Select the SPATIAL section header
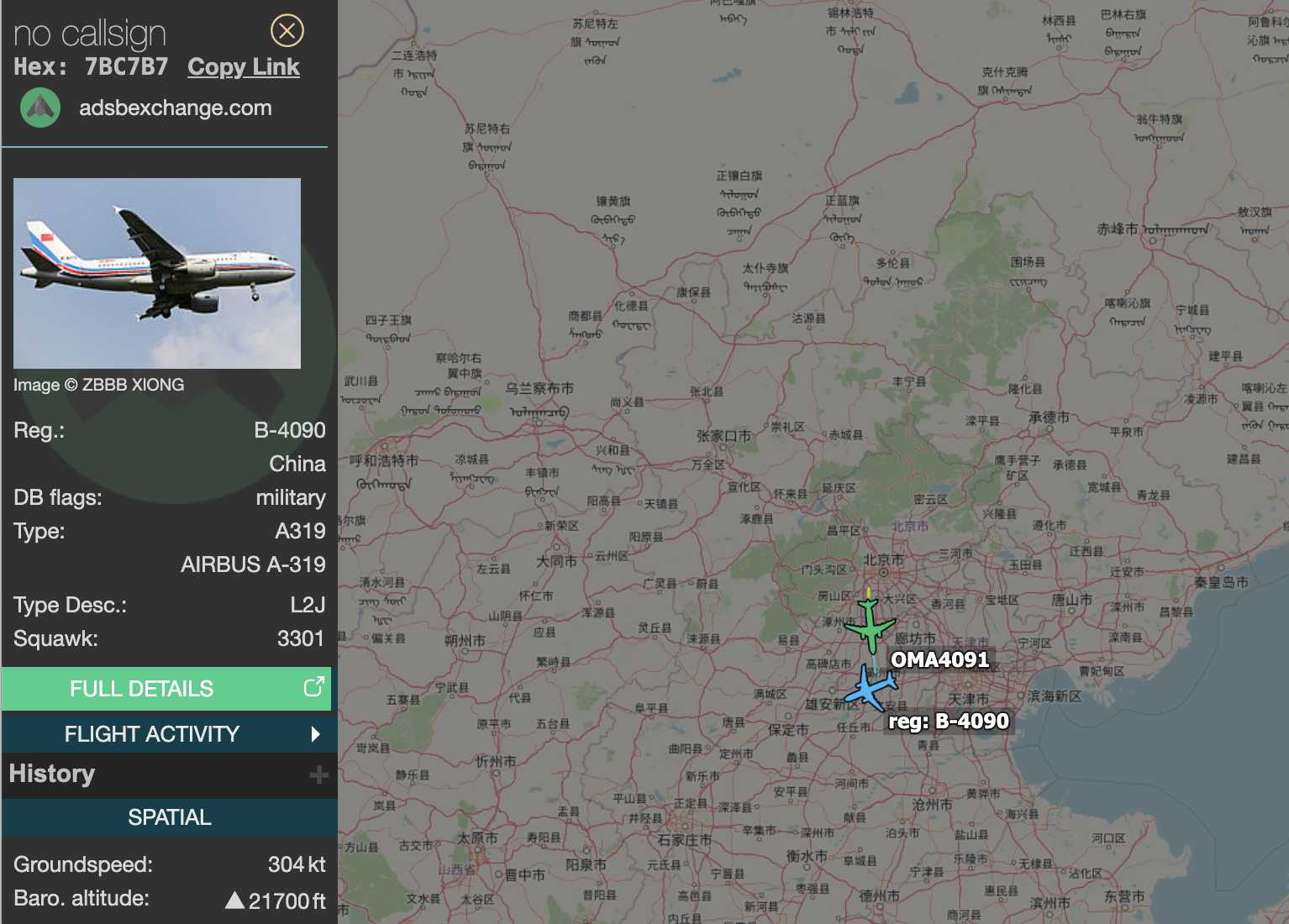The width and height of the screenshot is (1289, 924). [x=169, y=817]
